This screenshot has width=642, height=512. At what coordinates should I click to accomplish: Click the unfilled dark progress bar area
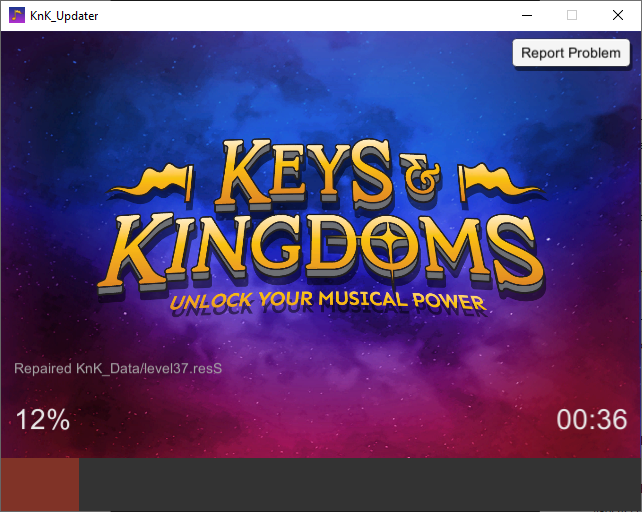(x=360, y=485)
